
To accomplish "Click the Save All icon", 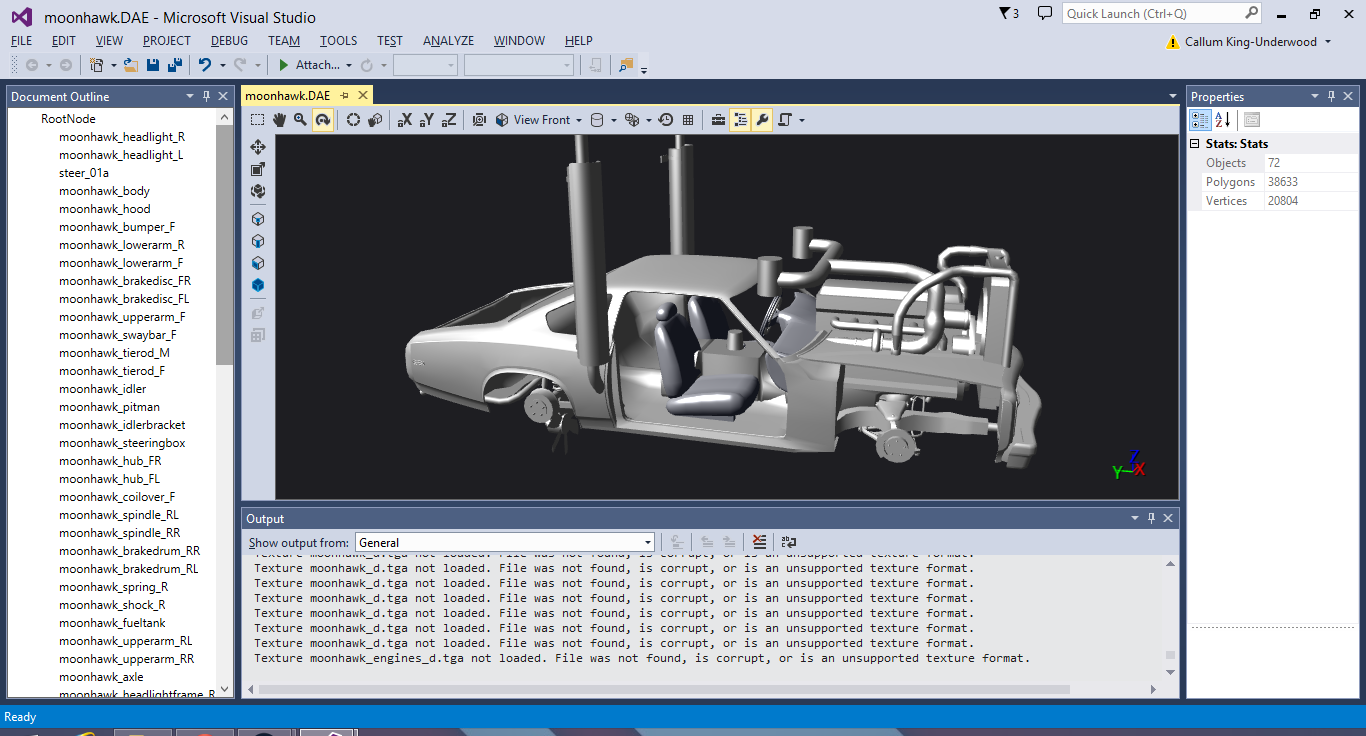I will point(175,65).
